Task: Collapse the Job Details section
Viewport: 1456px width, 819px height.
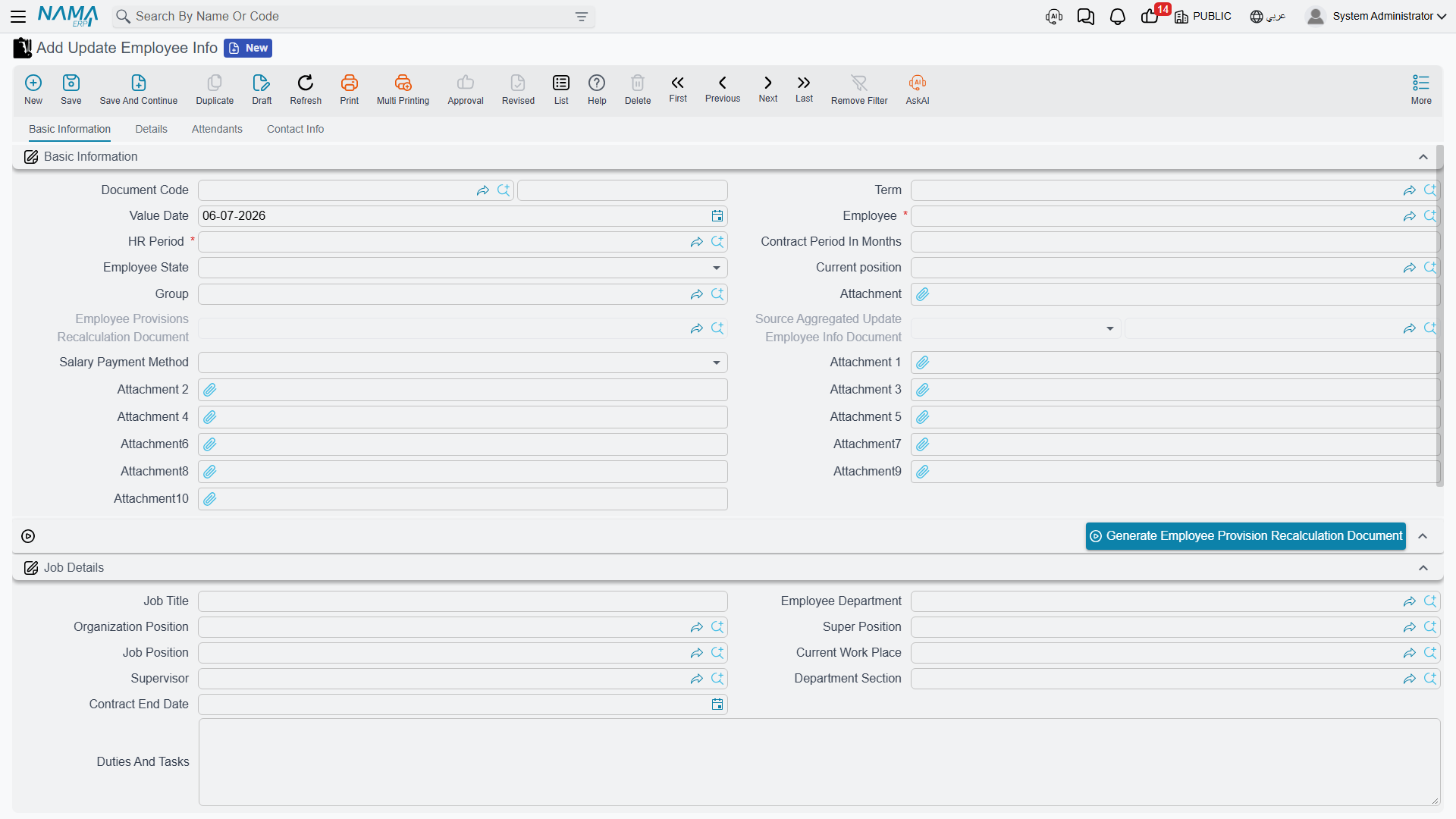Action: click(x=1423, y=568)
